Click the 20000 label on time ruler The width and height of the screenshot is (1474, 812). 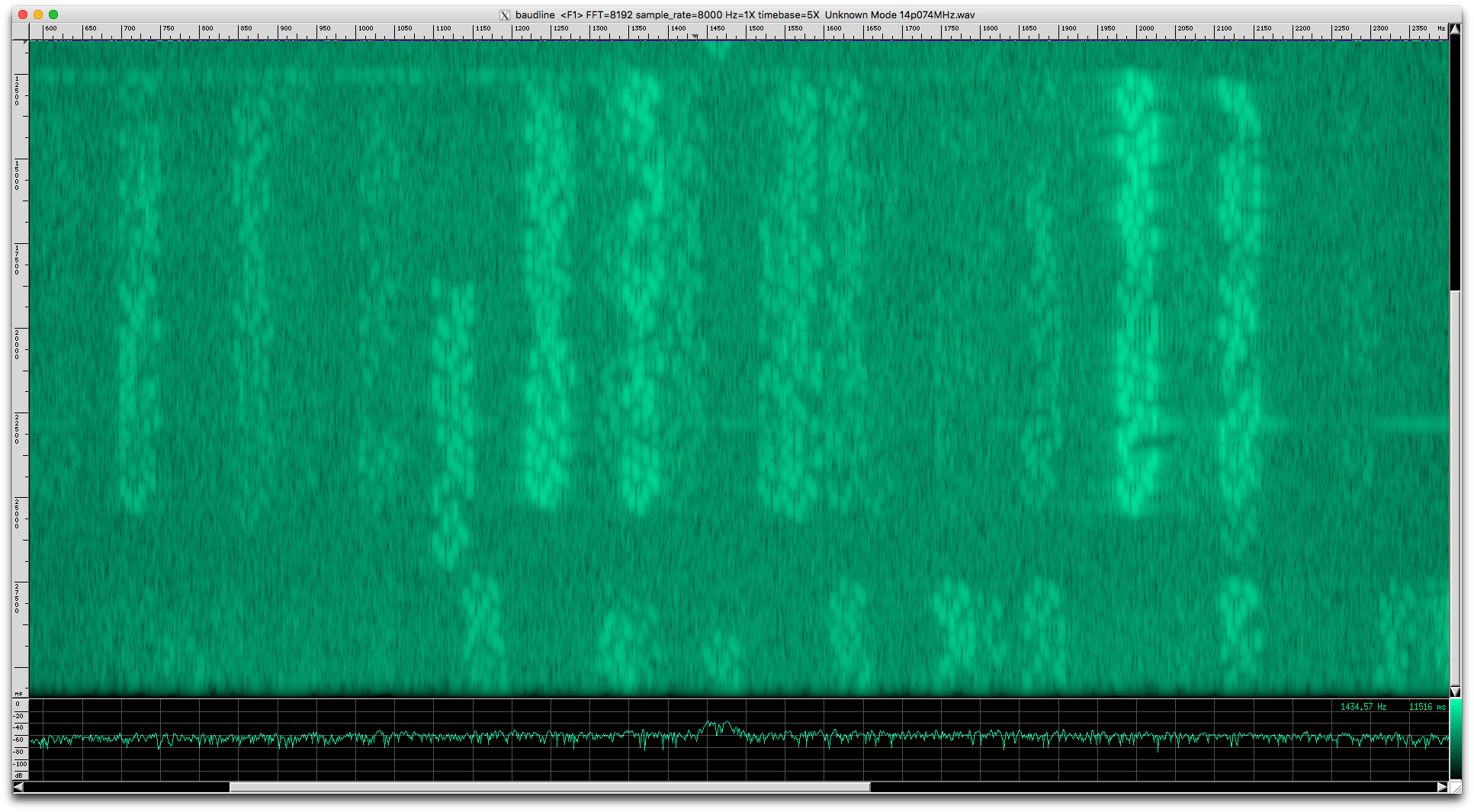(17, 345)
